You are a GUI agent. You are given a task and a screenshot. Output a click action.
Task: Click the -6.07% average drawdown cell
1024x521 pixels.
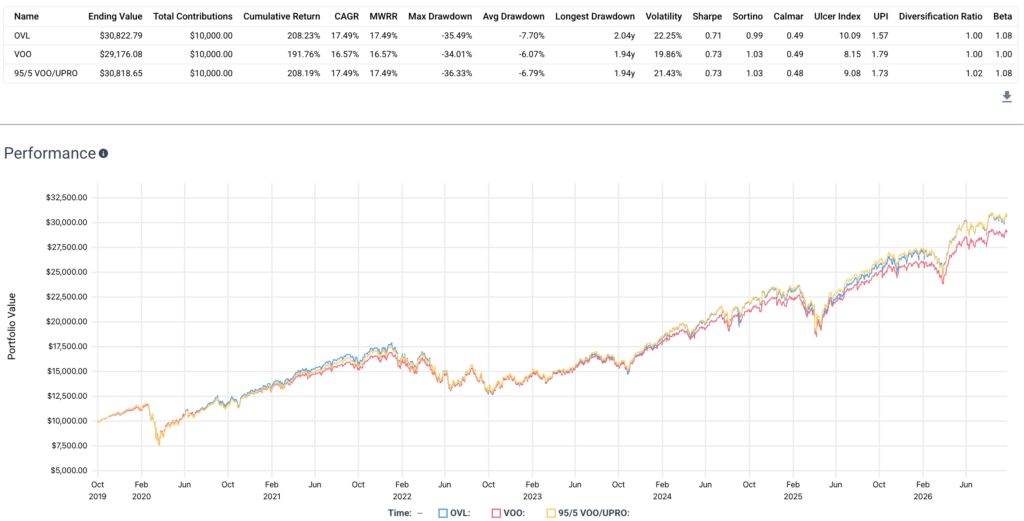(530, 55)
